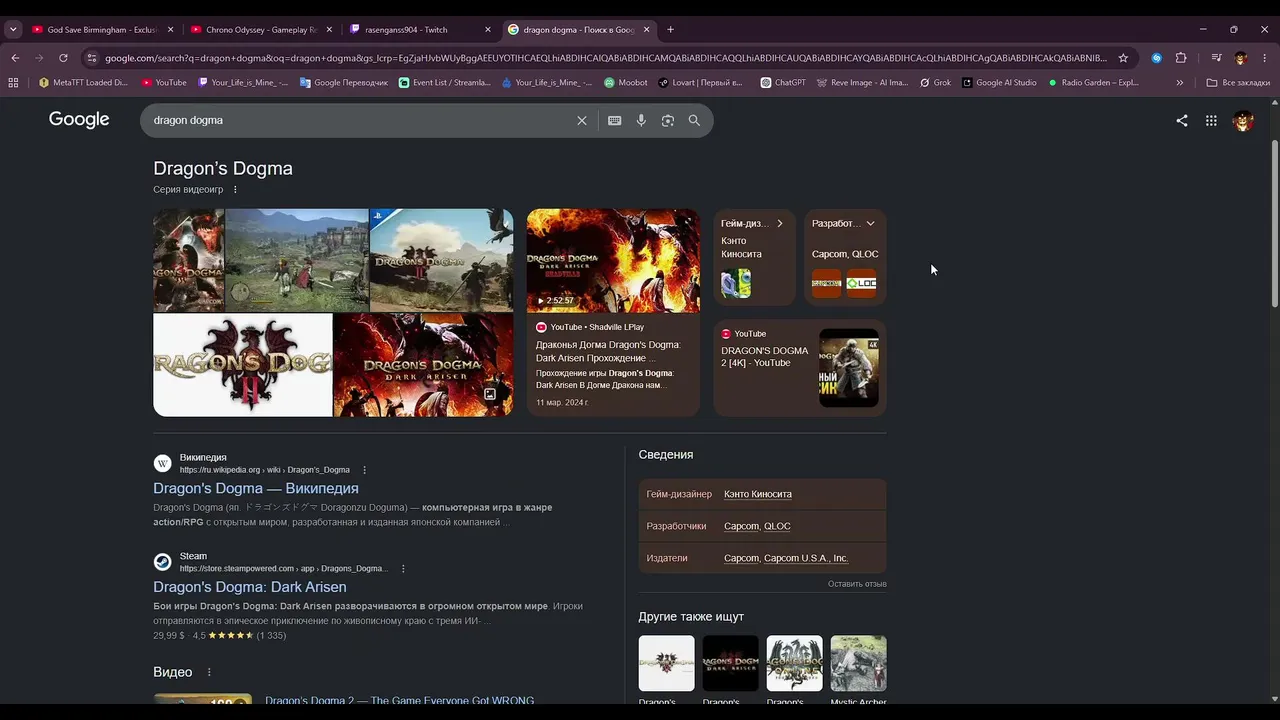Viewport: 1280px width, 720px height.
Task: Clear the search query with the X icon
Action: (x=582, y=121)
